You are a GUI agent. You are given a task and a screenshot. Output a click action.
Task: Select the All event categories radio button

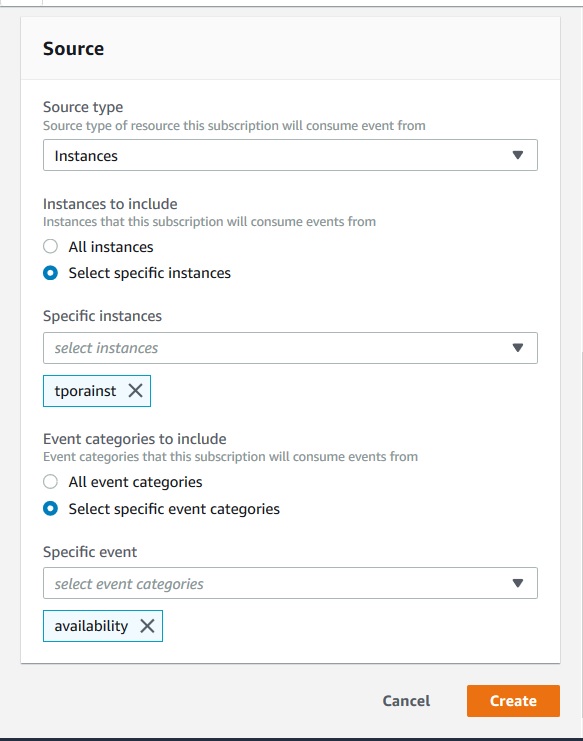click(x=51, y=482)
